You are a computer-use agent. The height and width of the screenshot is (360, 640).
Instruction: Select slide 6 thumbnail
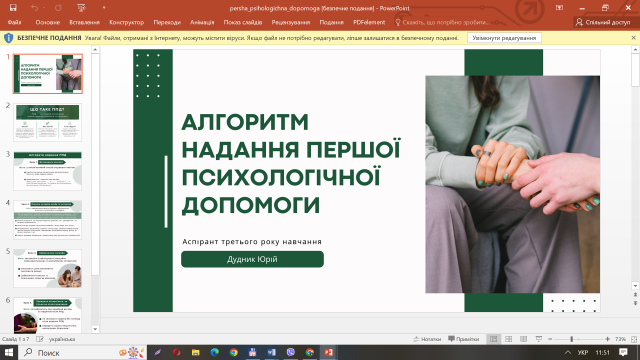pos(48,315)
